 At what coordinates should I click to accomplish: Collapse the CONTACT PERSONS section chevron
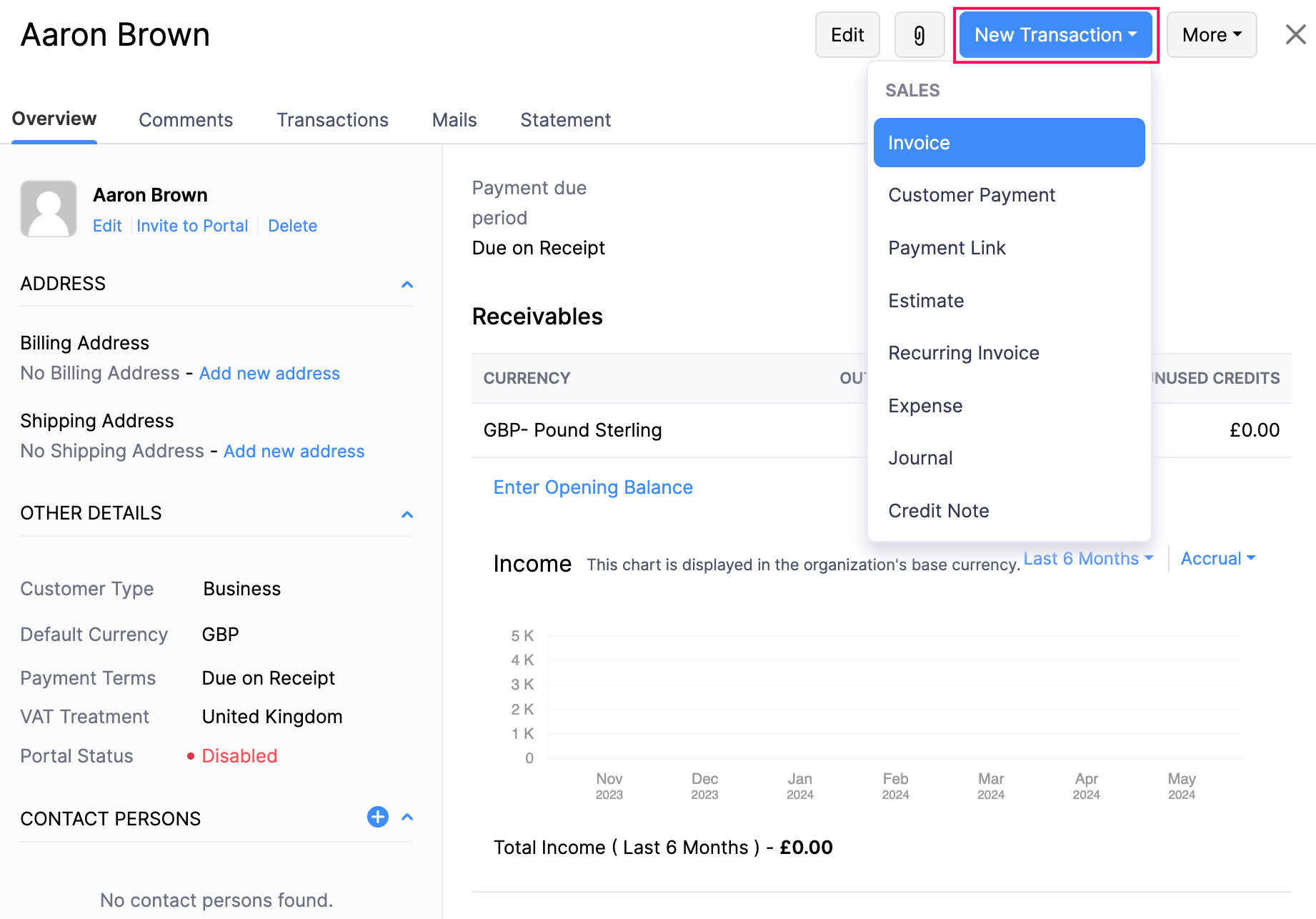(407, 817)
